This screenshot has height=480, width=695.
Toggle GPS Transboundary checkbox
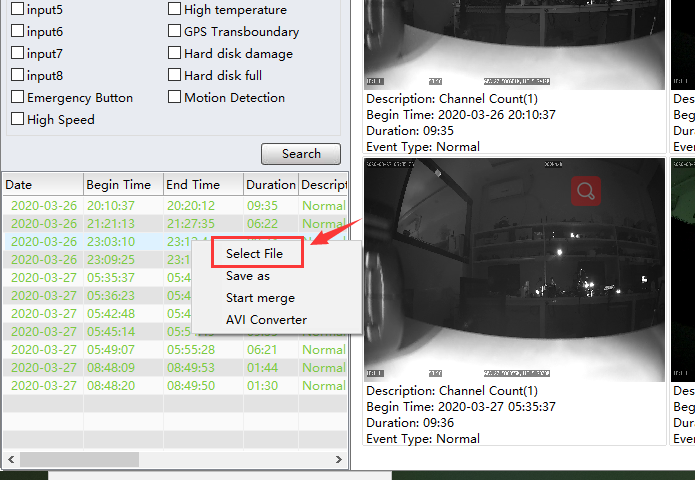174,31
